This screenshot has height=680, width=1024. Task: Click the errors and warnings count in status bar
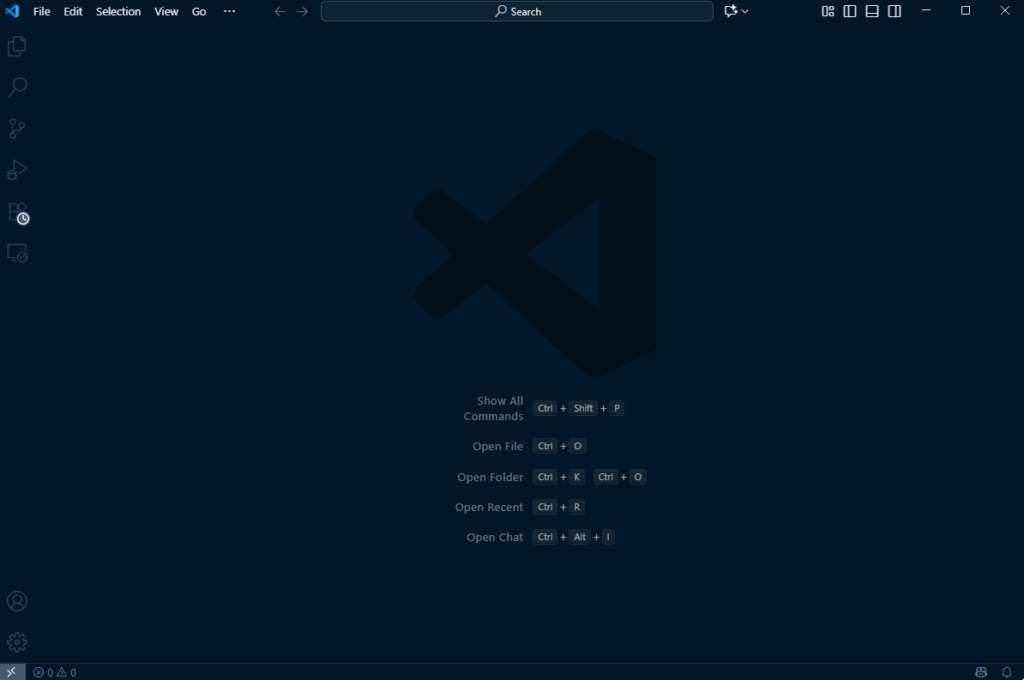pyautogui.click(x=54, y=672)
